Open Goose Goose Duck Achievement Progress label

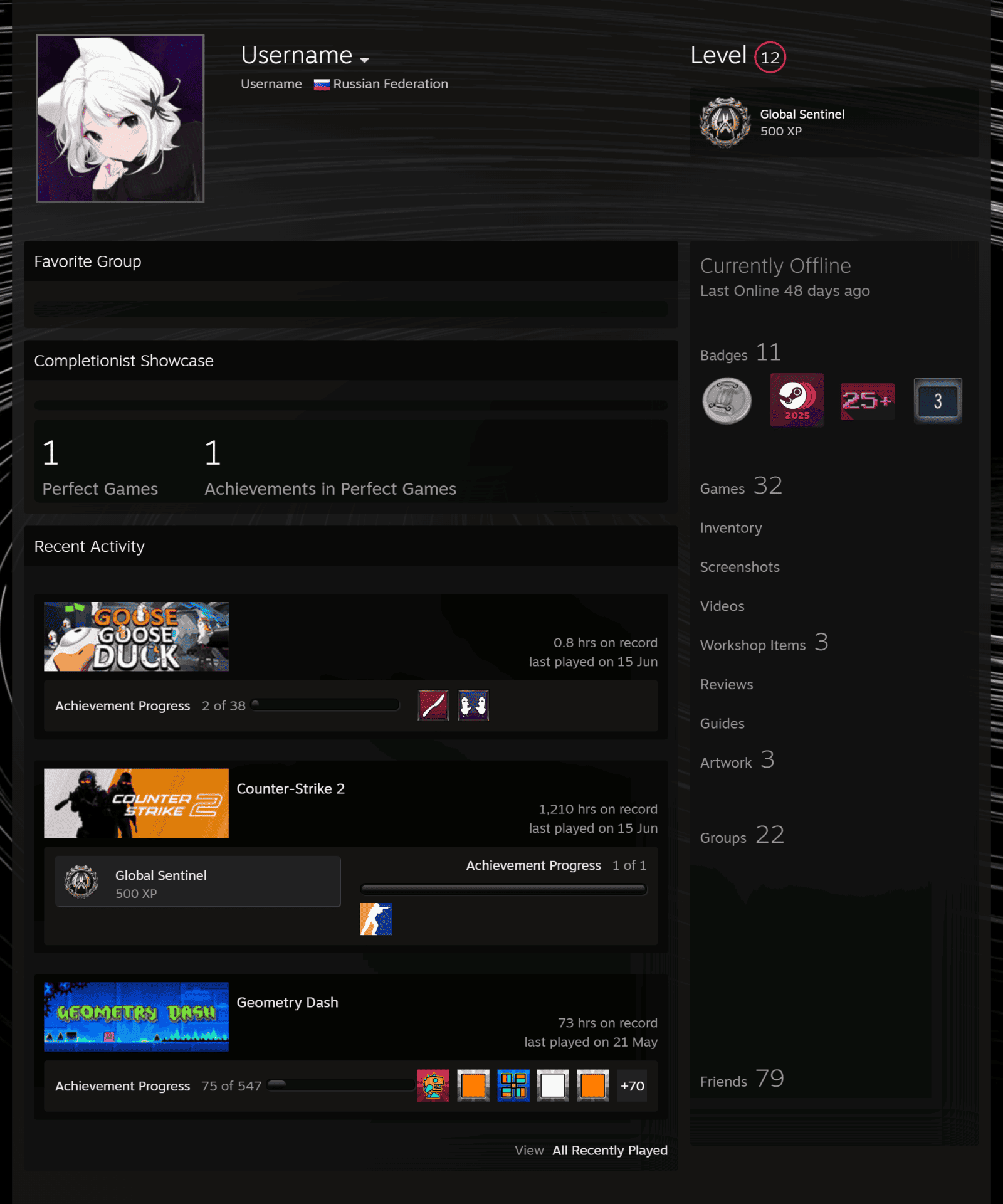[123, 705]
